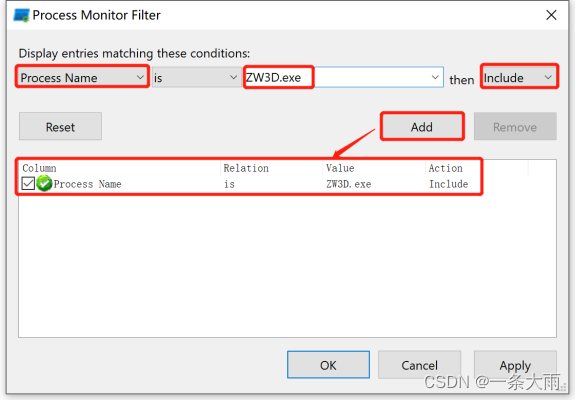This screenshot has width=576, height=400.
Task: Expand the ZW3D.exe value combo box arrow
Action: (x=435, y=78)
